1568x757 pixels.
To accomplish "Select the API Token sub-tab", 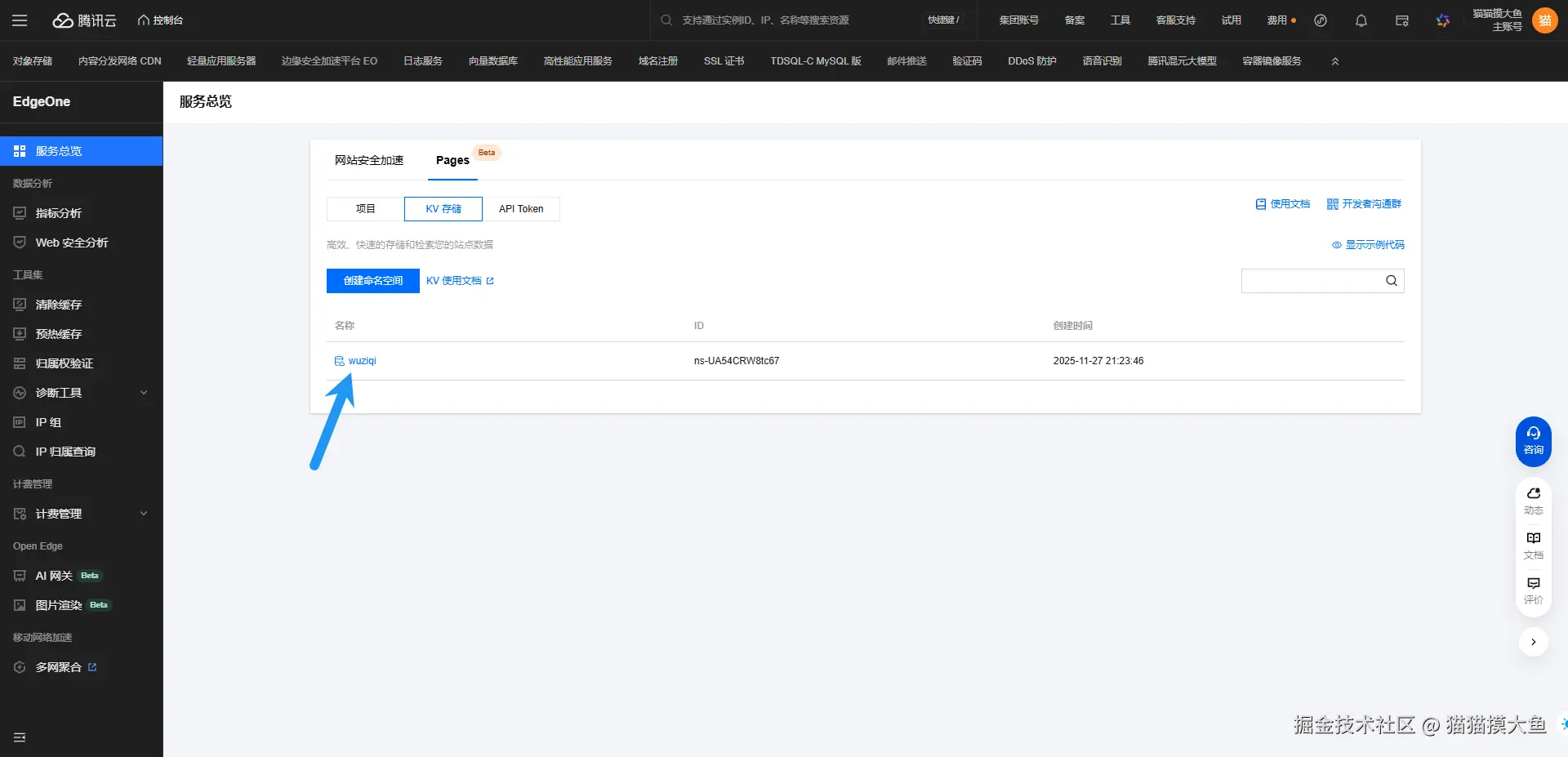I will 521,209.
